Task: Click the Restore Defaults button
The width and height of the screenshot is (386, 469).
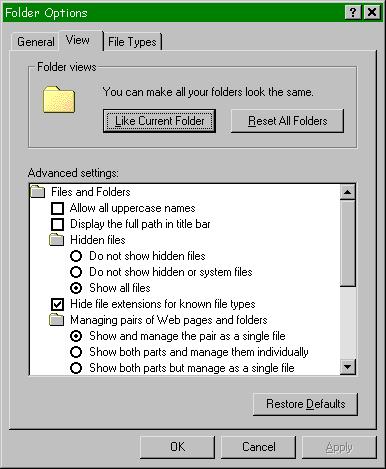Action: [305, 404]
